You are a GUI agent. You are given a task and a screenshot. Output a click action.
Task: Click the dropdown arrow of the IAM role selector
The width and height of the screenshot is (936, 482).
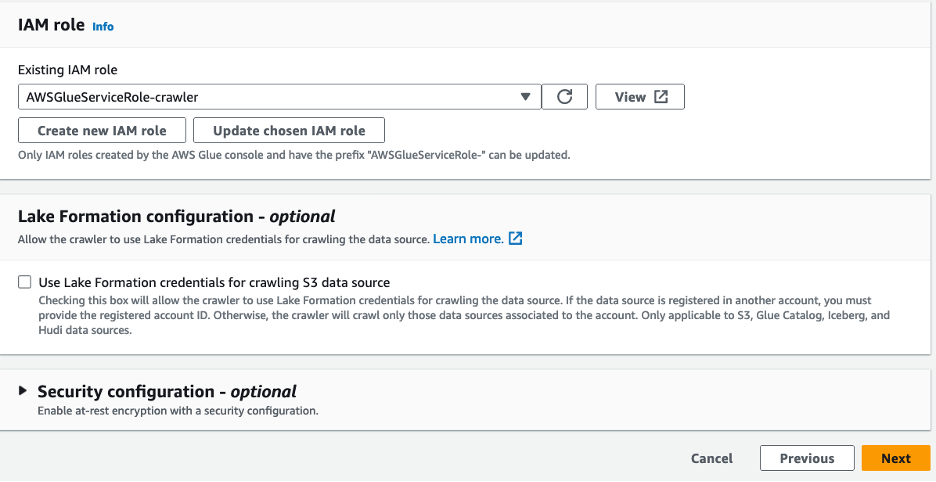[x=526, y=97]
